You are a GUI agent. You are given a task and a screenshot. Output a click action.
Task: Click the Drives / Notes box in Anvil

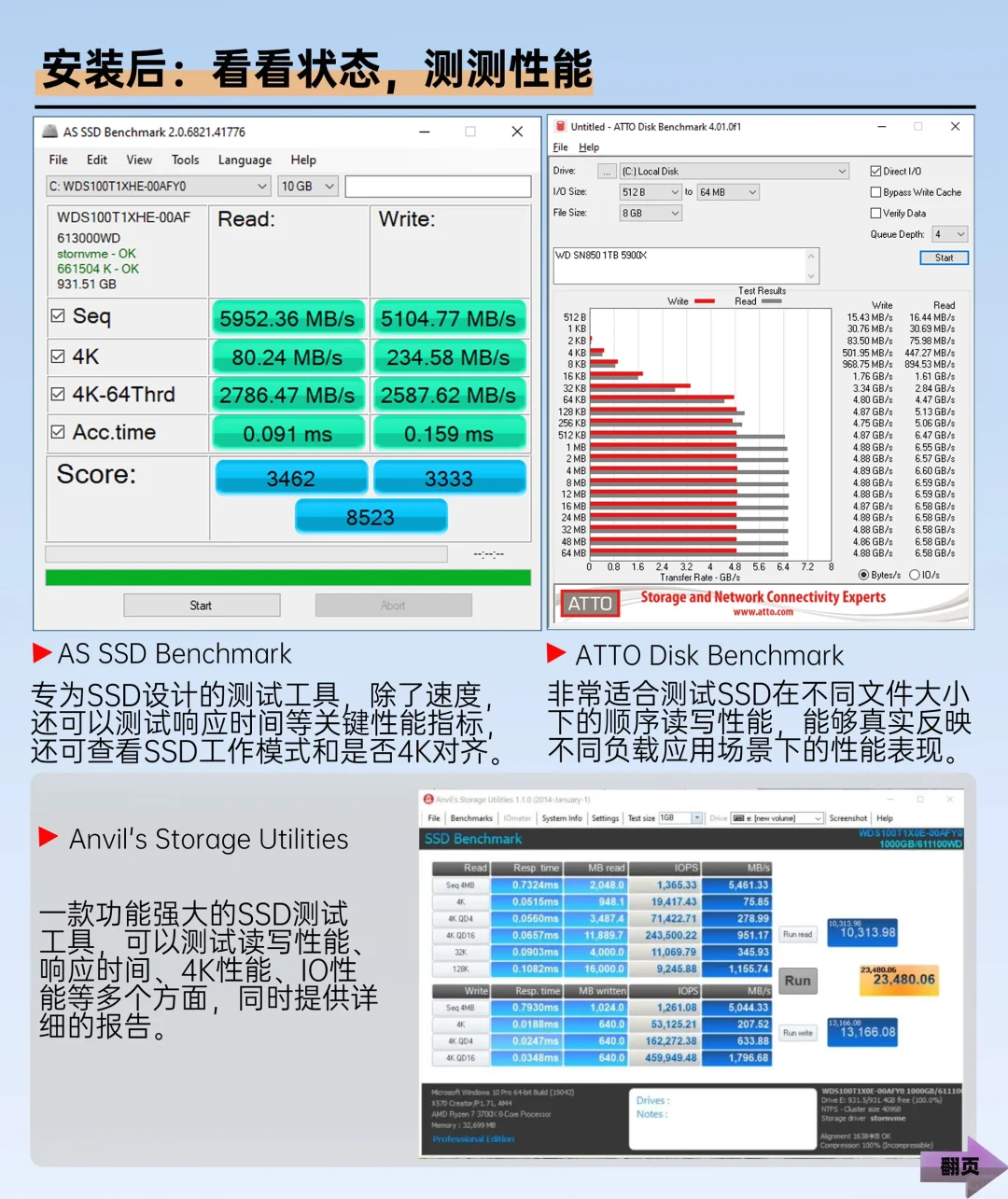tap(724, 1119)
